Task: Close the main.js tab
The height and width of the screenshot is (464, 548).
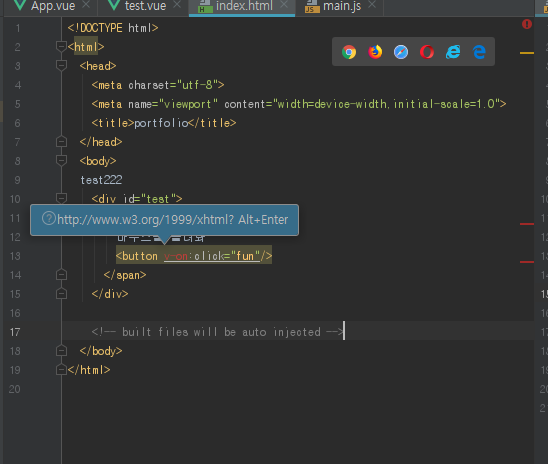Action: [372, 5]
